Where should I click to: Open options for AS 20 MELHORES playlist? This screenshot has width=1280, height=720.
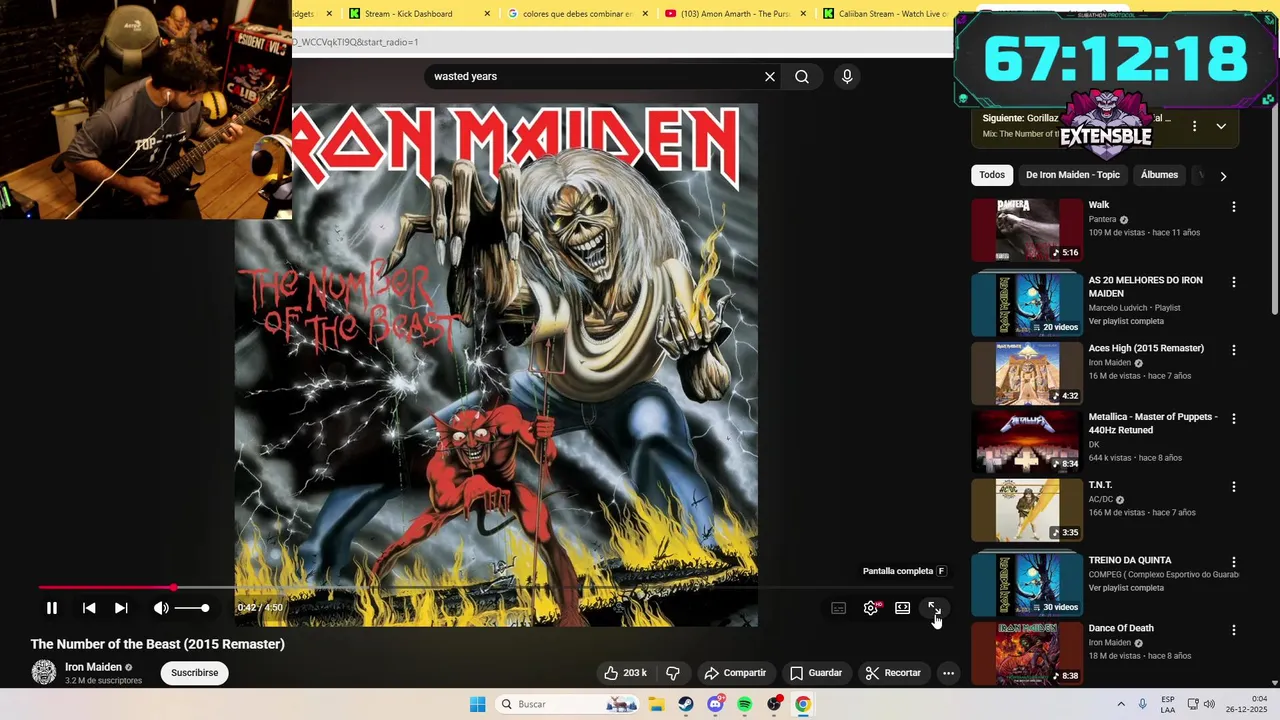pyautogui.click(x=1233, y=282)
